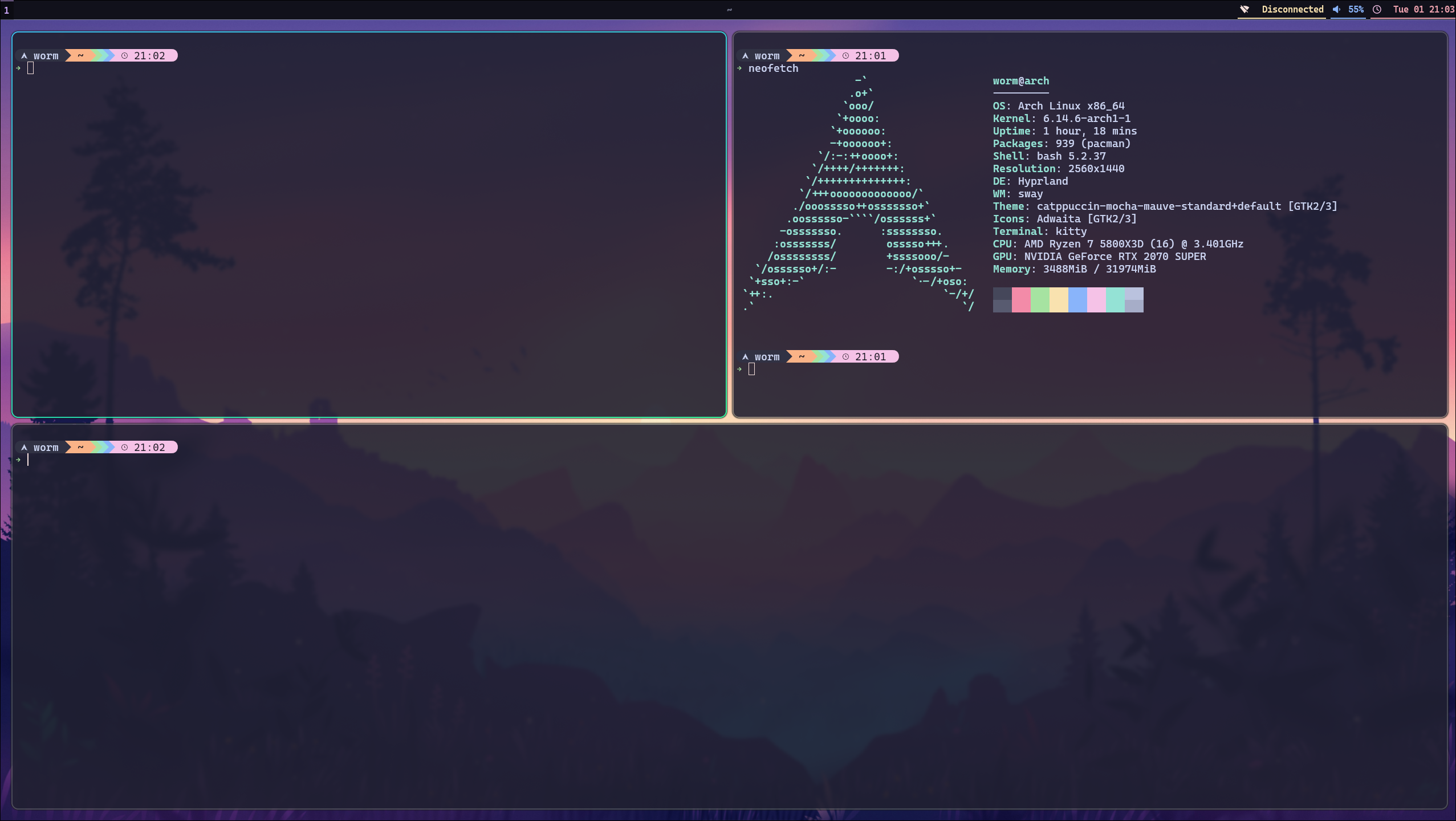This screenshot has width=1456, height=821.
Task: Click the volume speaker icon in bar
Action: (x=1336, y=9)
